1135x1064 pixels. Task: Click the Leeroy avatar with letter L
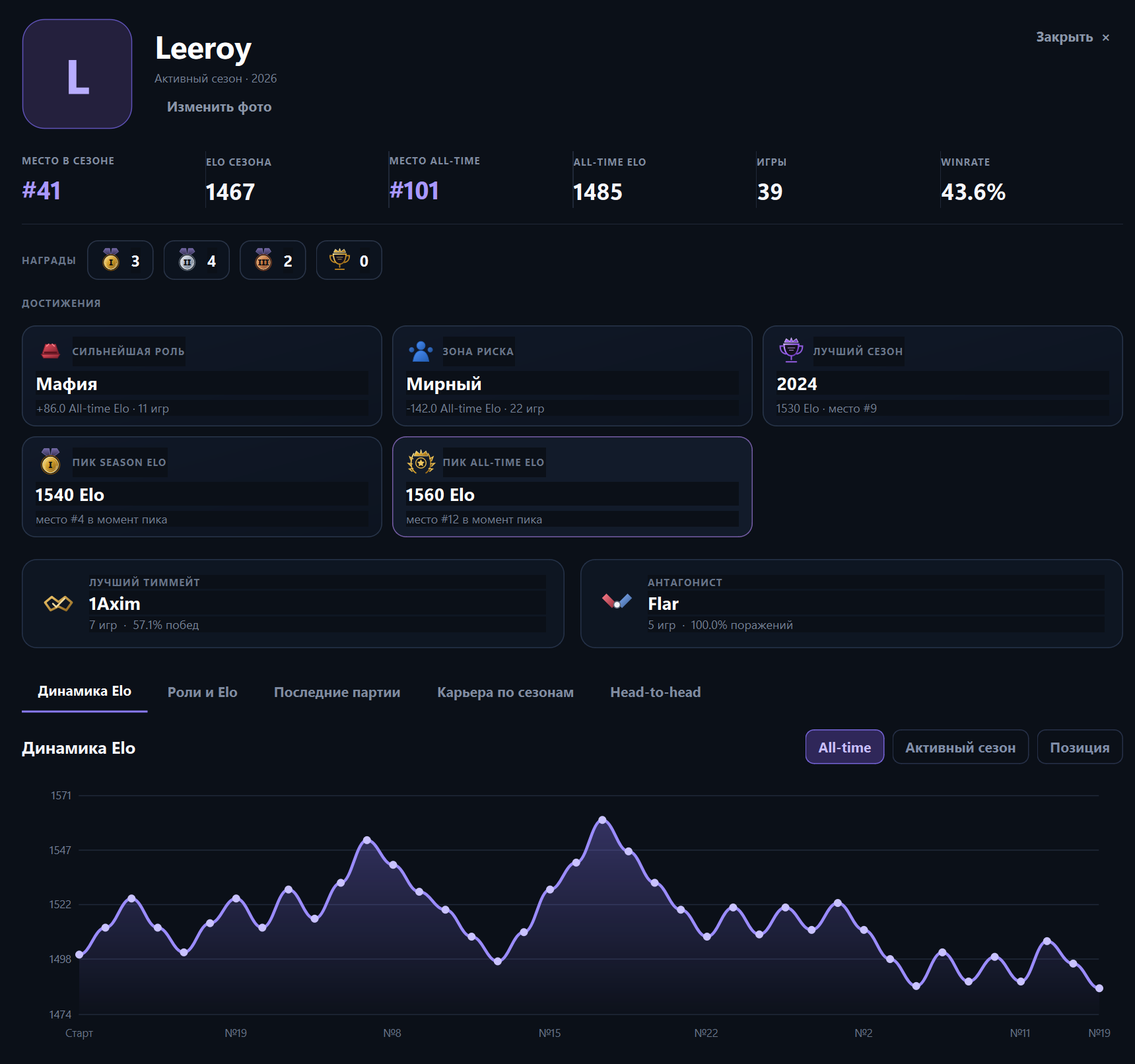point(77,74)
